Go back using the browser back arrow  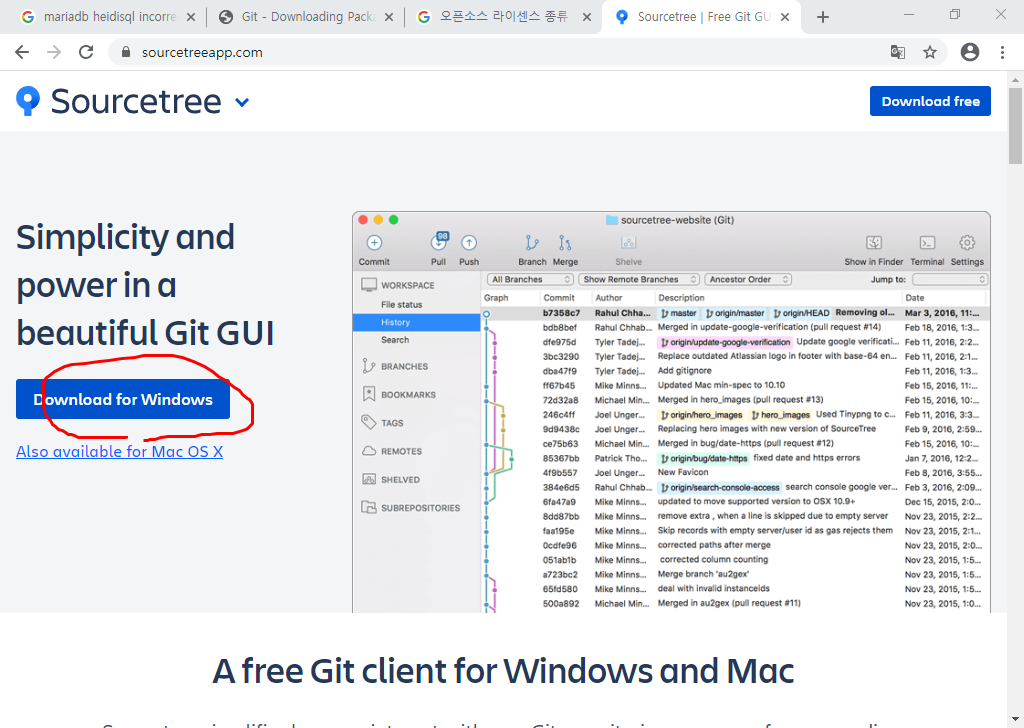[22, 52]
